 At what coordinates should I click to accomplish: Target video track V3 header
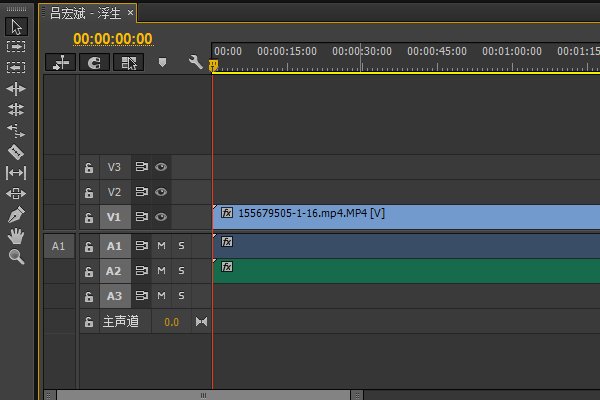pyautogui.click(x=114, y=167)
